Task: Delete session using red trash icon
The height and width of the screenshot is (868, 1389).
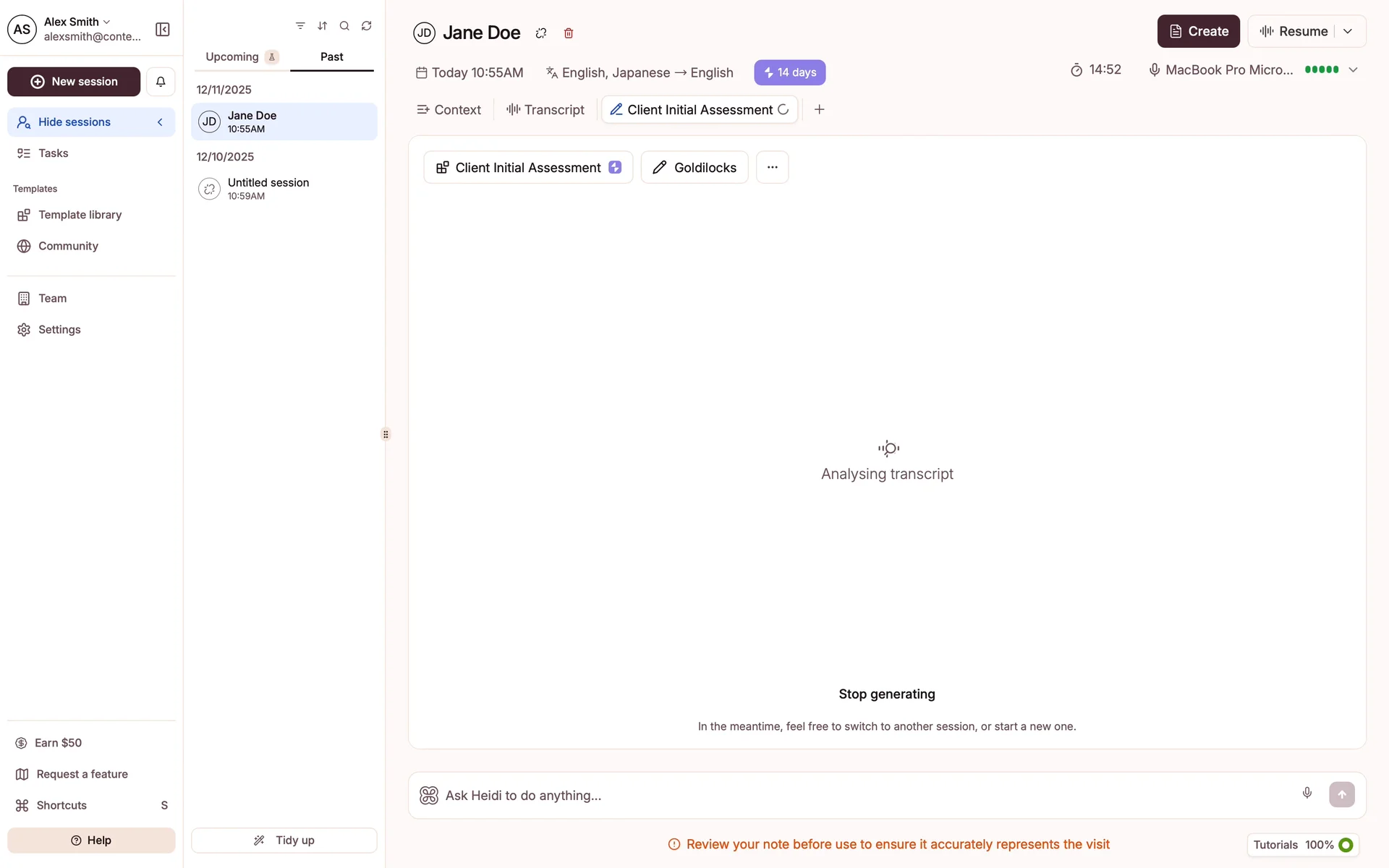Action: click(569, 33)
